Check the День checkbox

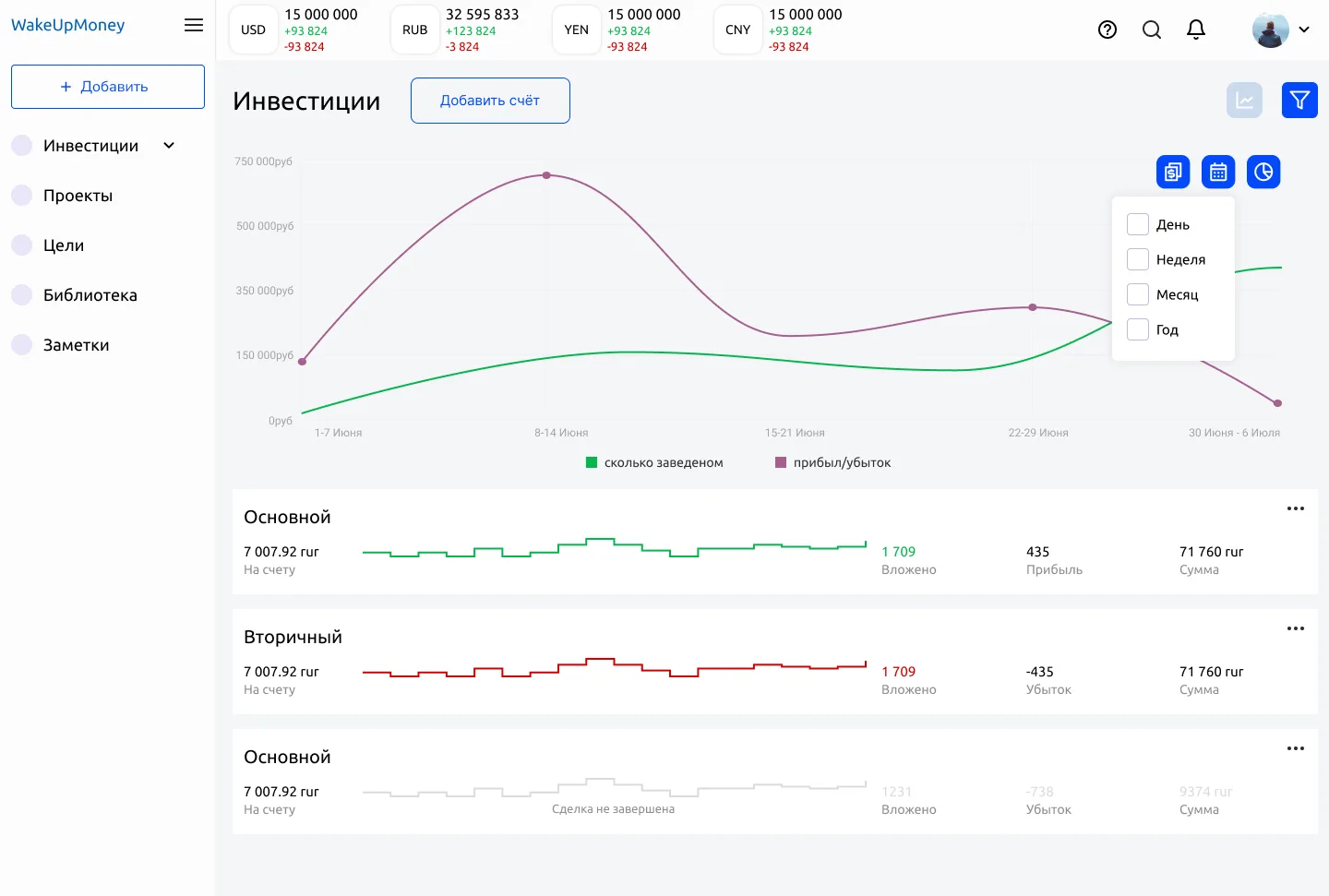tap(1138, 224)
